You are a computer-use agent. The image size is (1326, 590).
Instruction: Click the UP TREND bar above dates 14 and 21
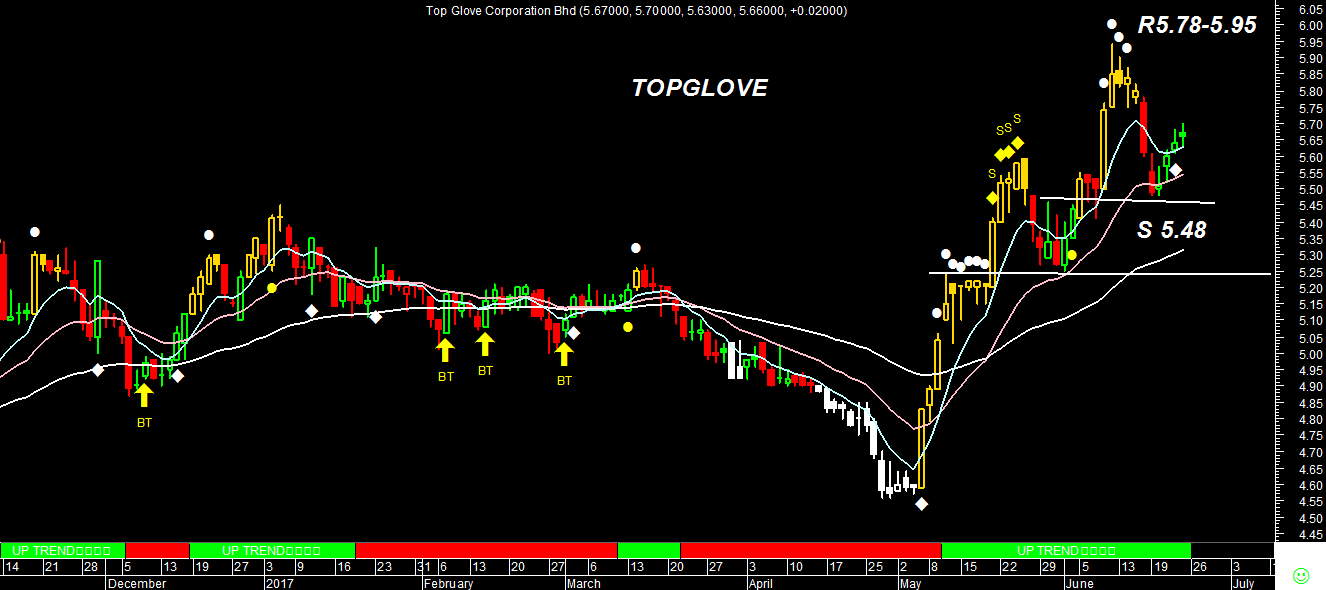click(63, 550)
